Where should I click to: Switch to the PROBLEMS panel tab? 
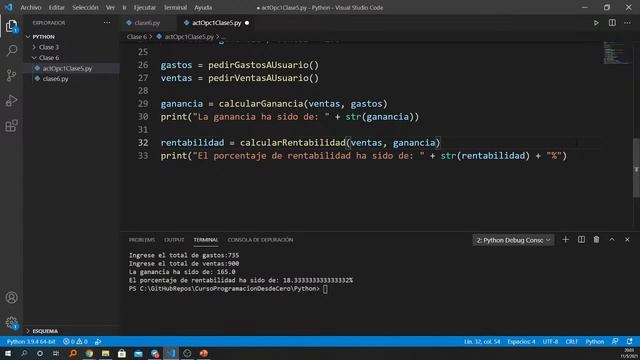pyautogui.click(x=142, y=240)
